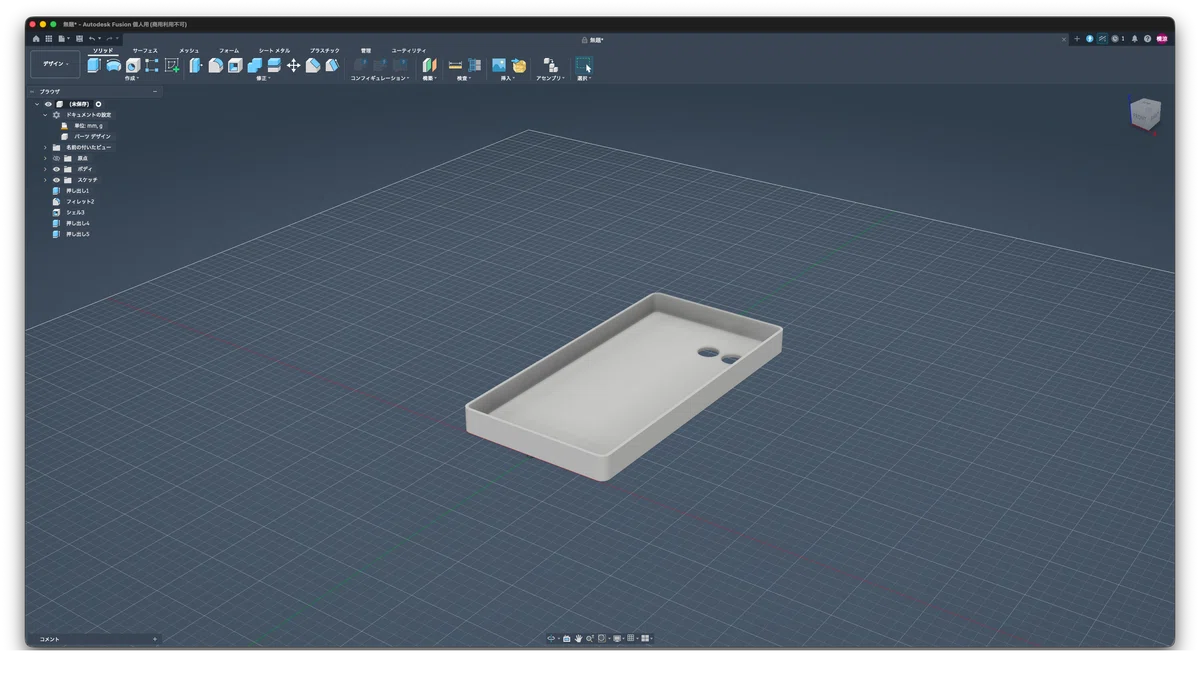Click the Select tool cursor icon
Screen dimensions: 1200x680
(584, 65)
